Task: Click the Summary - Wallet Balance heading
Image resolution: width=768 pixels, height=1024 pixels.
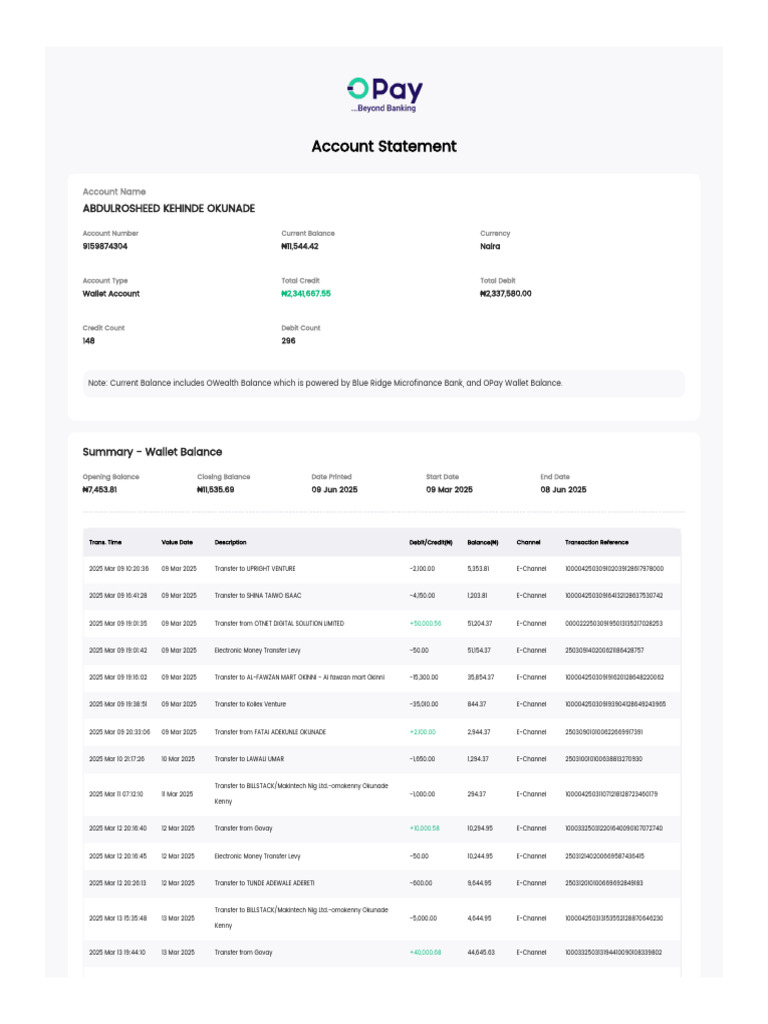Action: (x=152, y=452)
